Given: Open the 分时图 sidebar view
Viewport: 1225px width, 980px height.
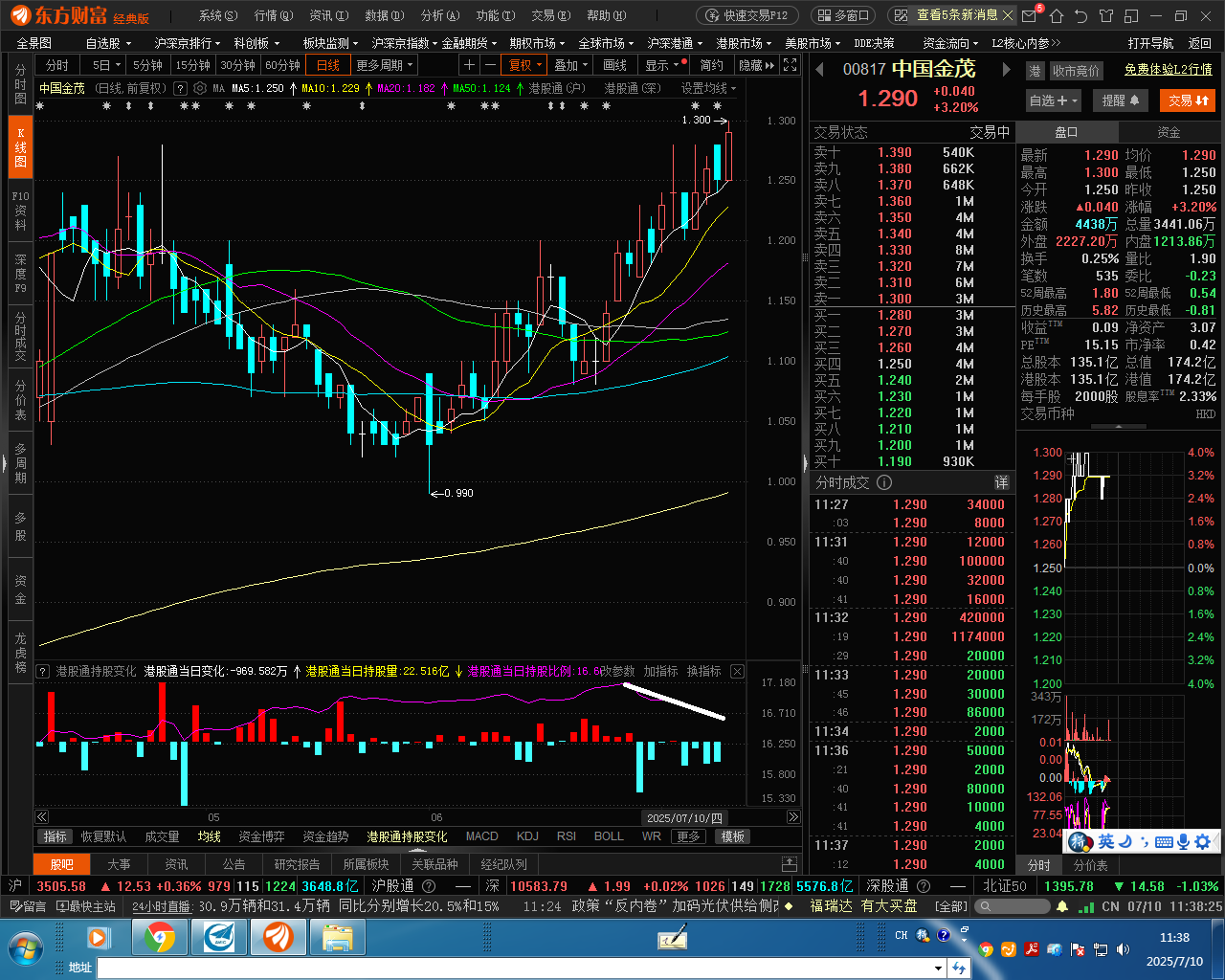Looking at the screenshot, I should click(20, 85).
